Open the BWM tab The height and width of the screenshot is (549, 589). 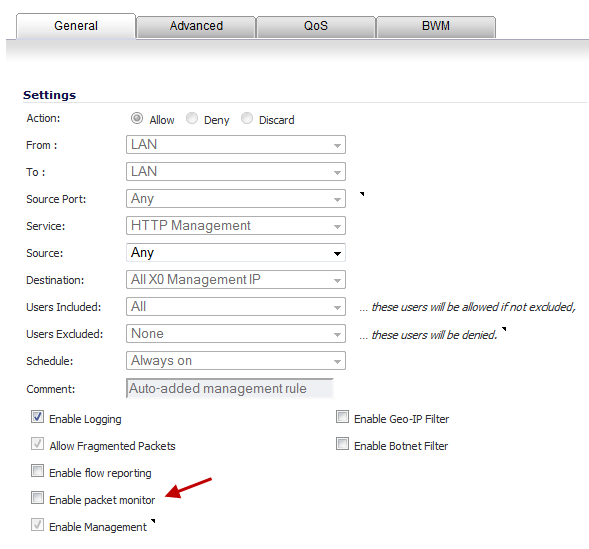436,27
